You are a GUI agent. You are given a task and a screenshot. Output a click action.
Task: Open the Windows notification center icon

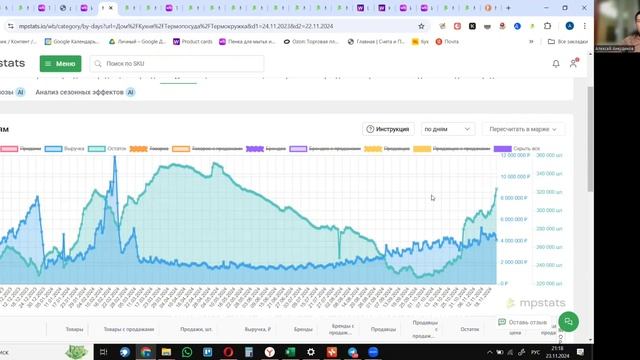coord(580,352)
